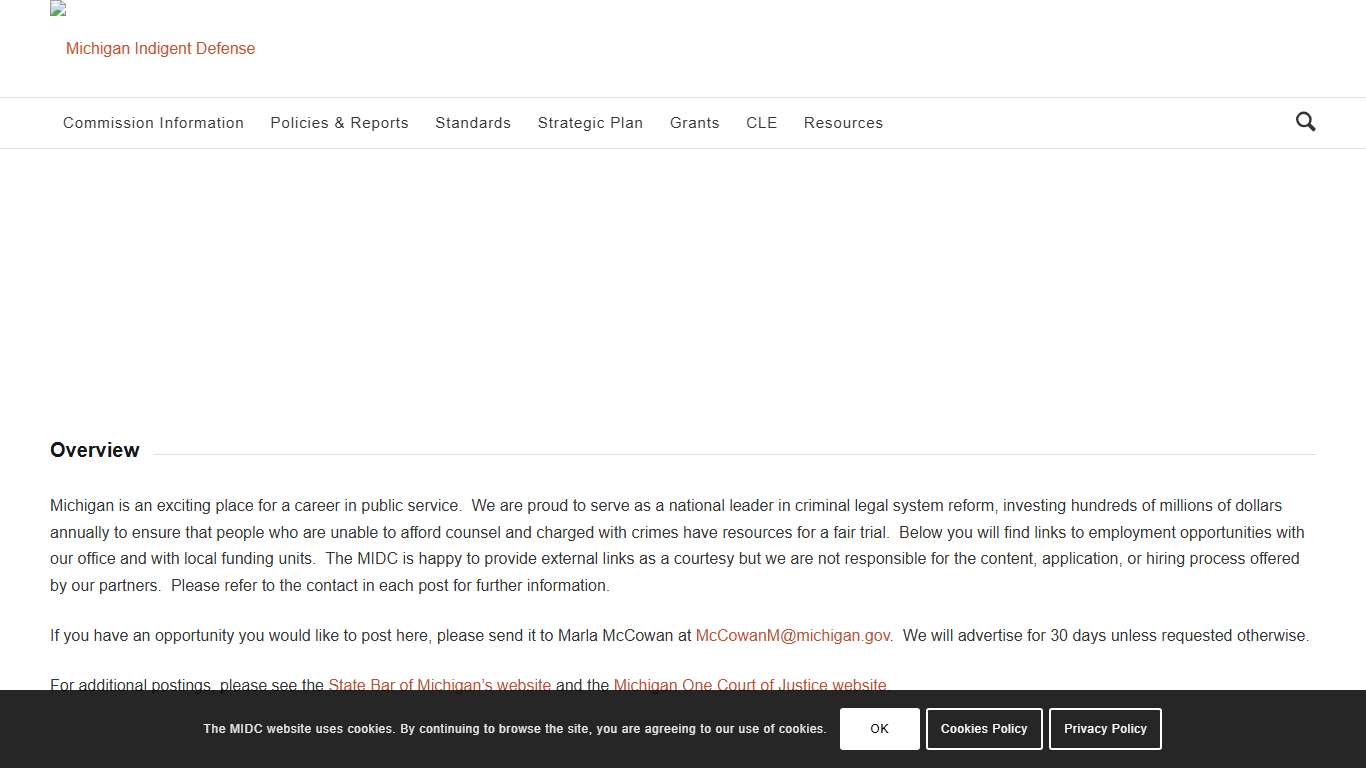Open the Standards menu item
The height and width of the screenshot is (768, 1366).
pos(473,123)
